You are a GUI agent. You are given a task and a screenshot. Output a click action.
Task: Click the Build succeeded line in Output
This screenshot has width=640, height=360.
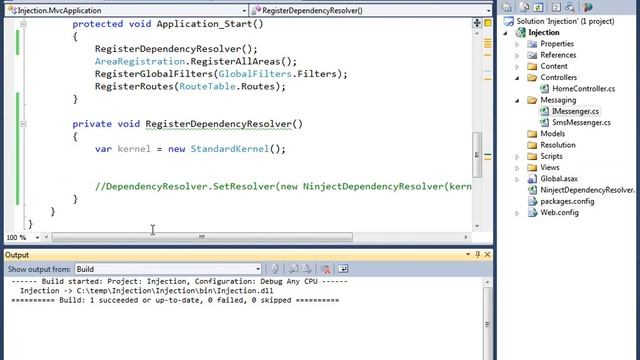pos(175,300)
